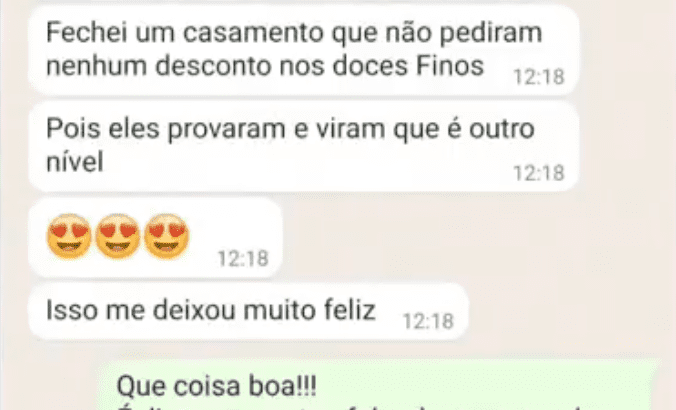Click the word "outro" in the second message
Image resolution: width=676 pixels, height=410 pixels.
point(501,129)
